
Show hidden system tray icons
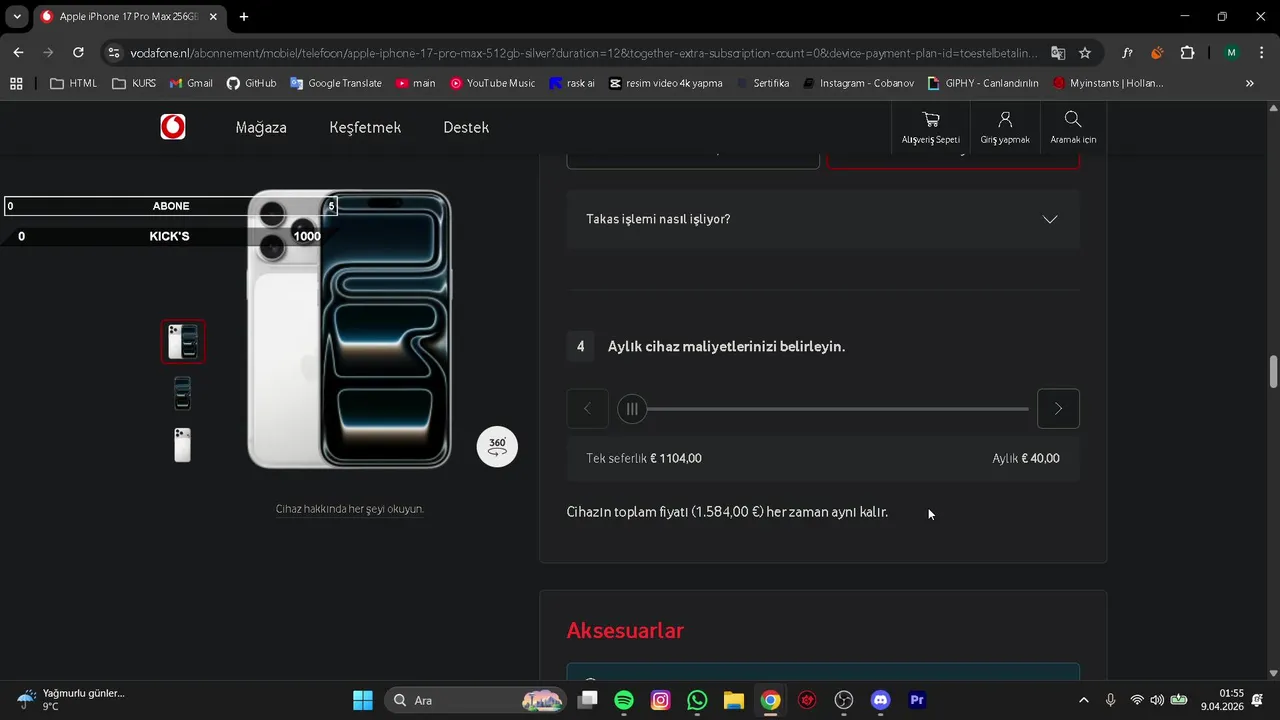tap(1084, 700)
